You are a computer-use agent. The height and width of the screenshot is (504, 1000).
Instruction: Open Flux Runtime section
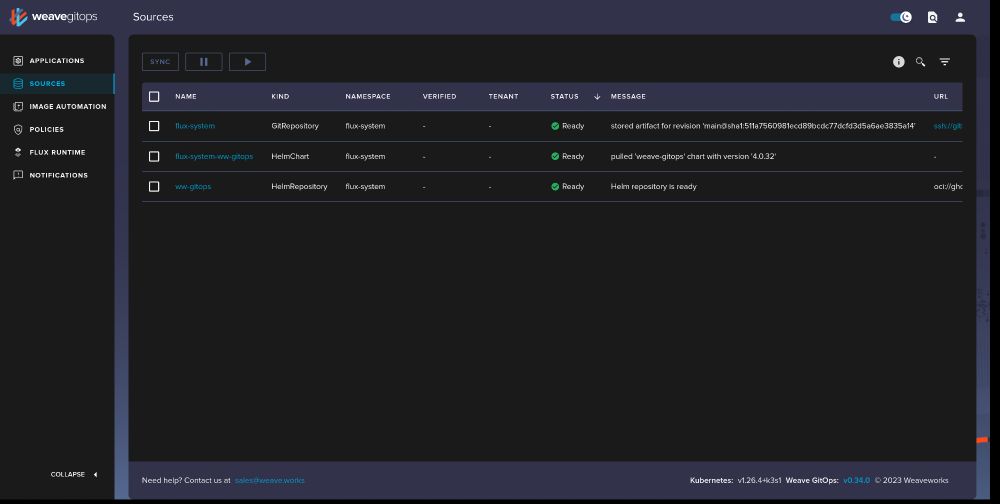(57, 152)
